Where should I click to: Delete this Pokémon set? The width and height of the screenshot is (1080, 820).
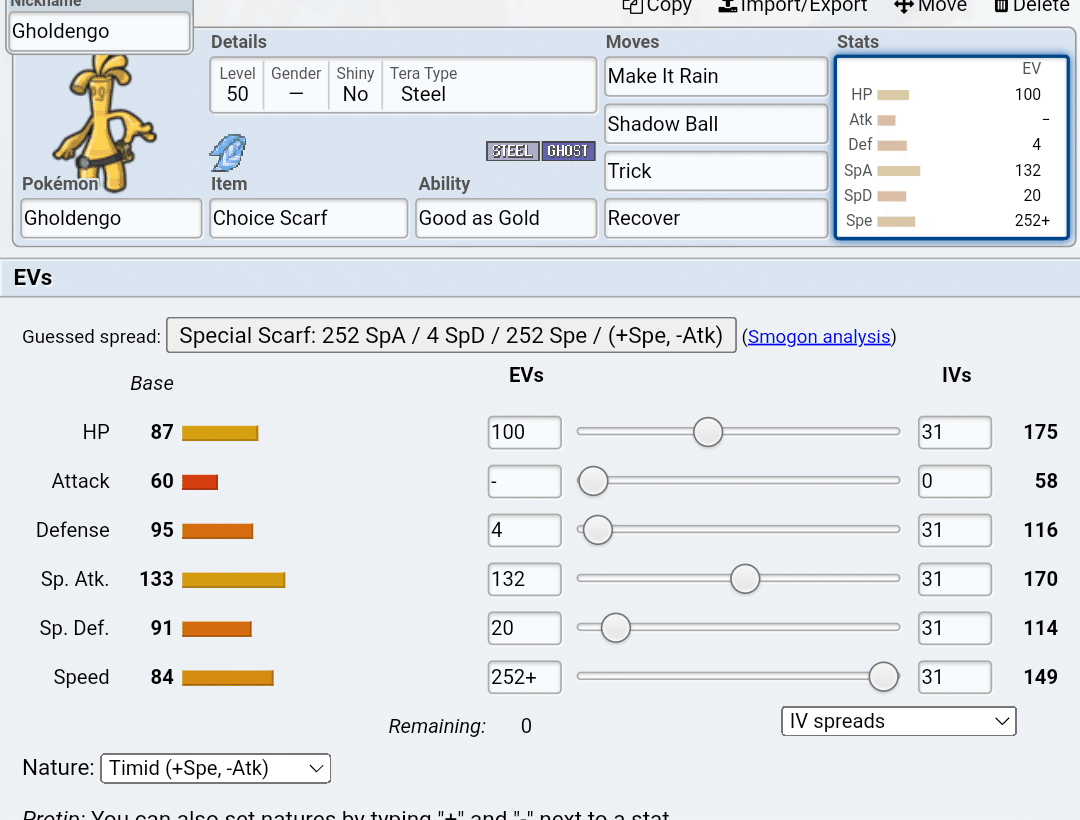pos(1031,6)
